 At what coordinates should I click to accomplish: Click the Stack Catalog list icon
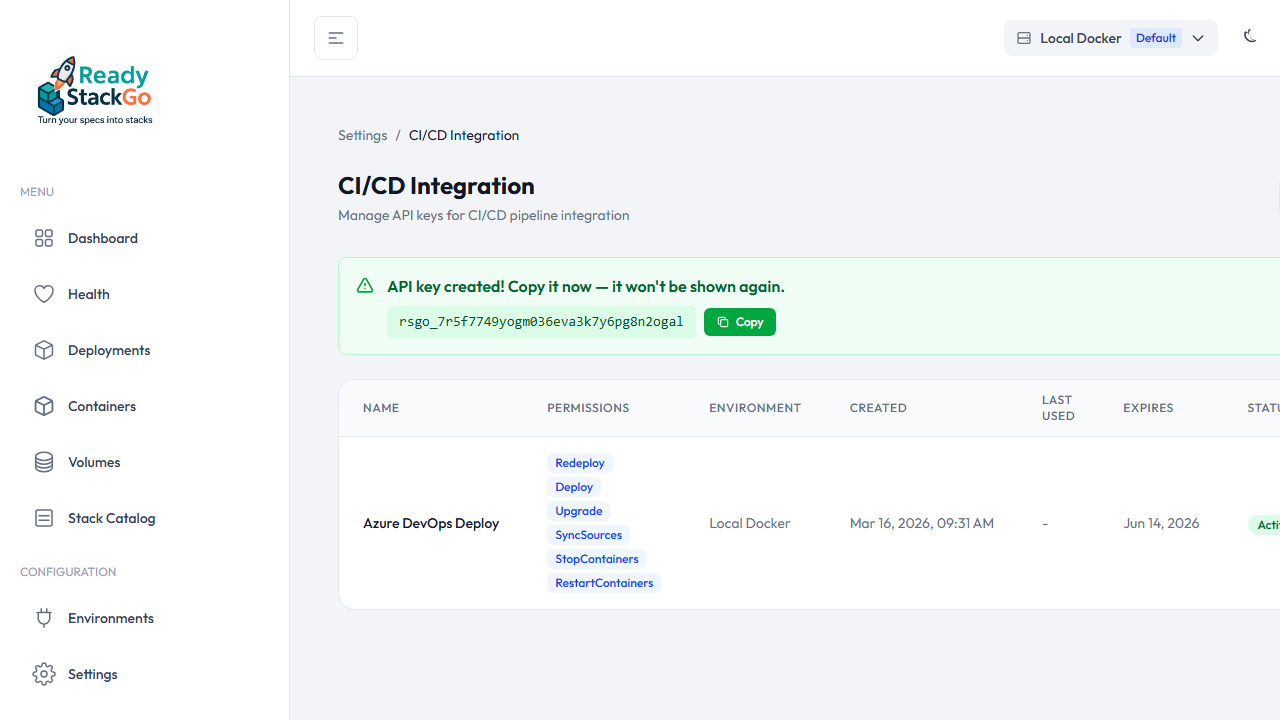click(44, 518)
